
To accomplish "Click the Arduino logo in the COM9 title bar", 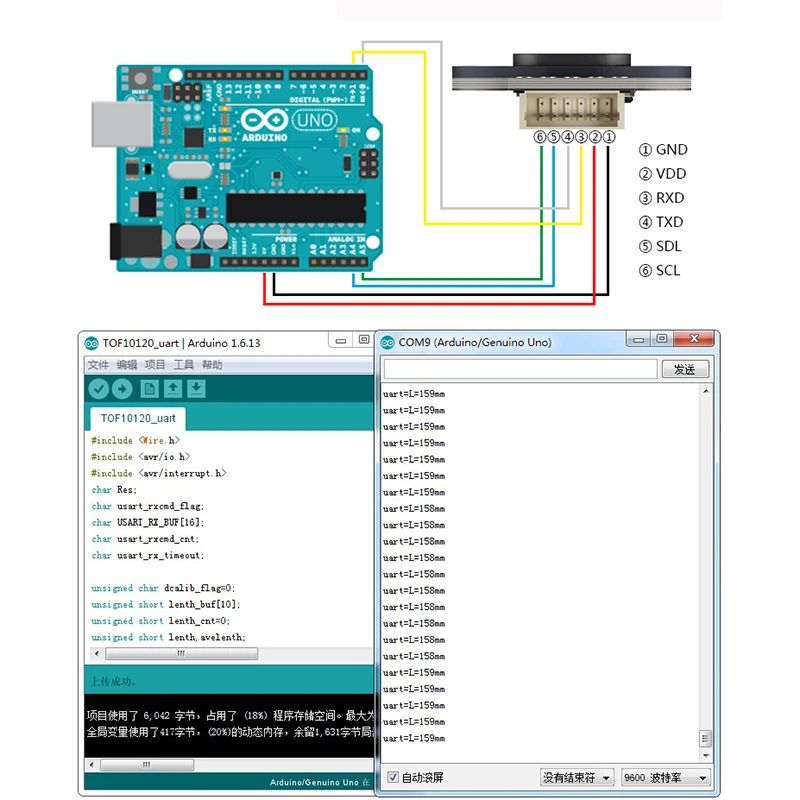I will [387, 342].
